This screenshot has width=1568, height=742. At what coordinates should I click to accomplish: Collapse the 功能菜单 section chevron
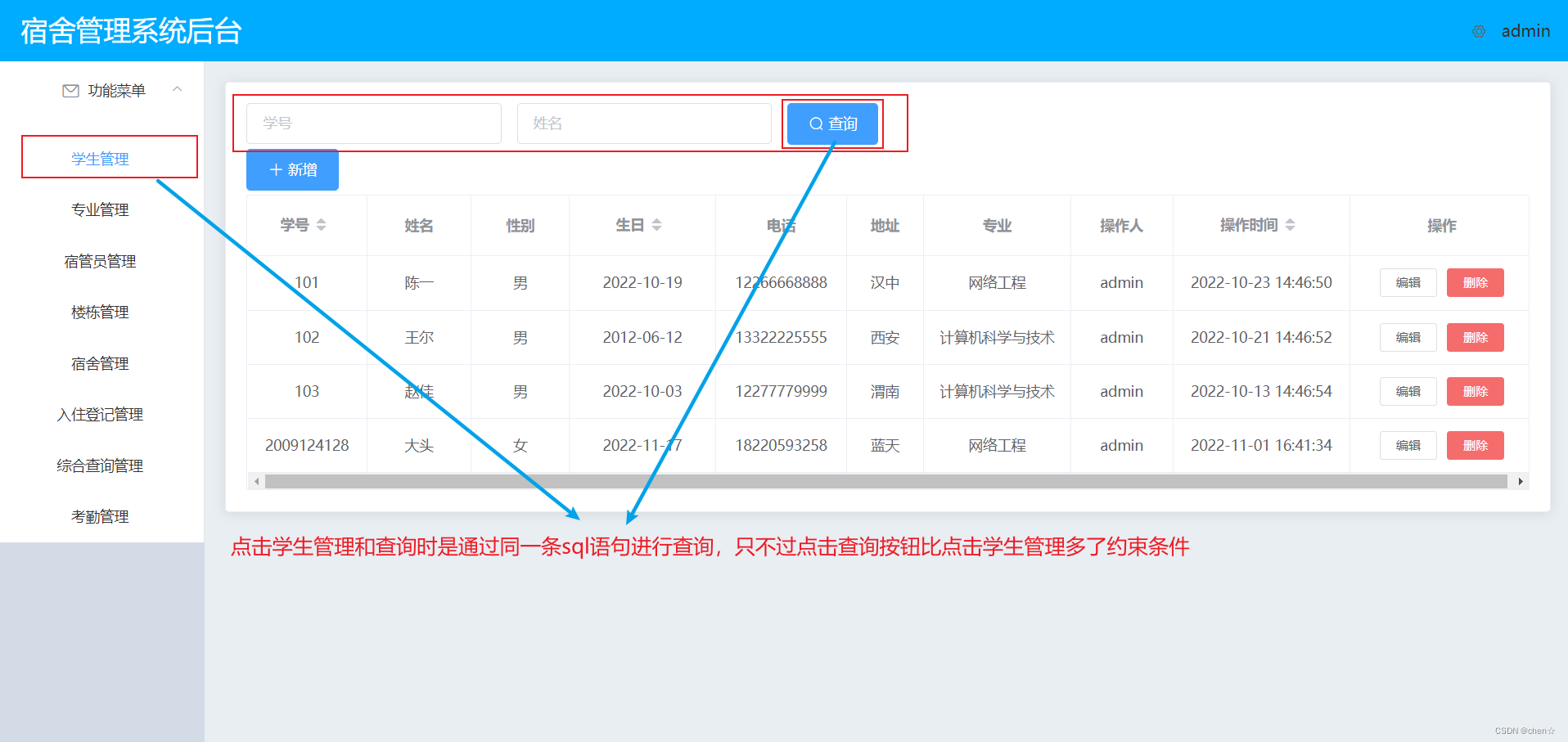pyautogui.click(x=178, y=89)
